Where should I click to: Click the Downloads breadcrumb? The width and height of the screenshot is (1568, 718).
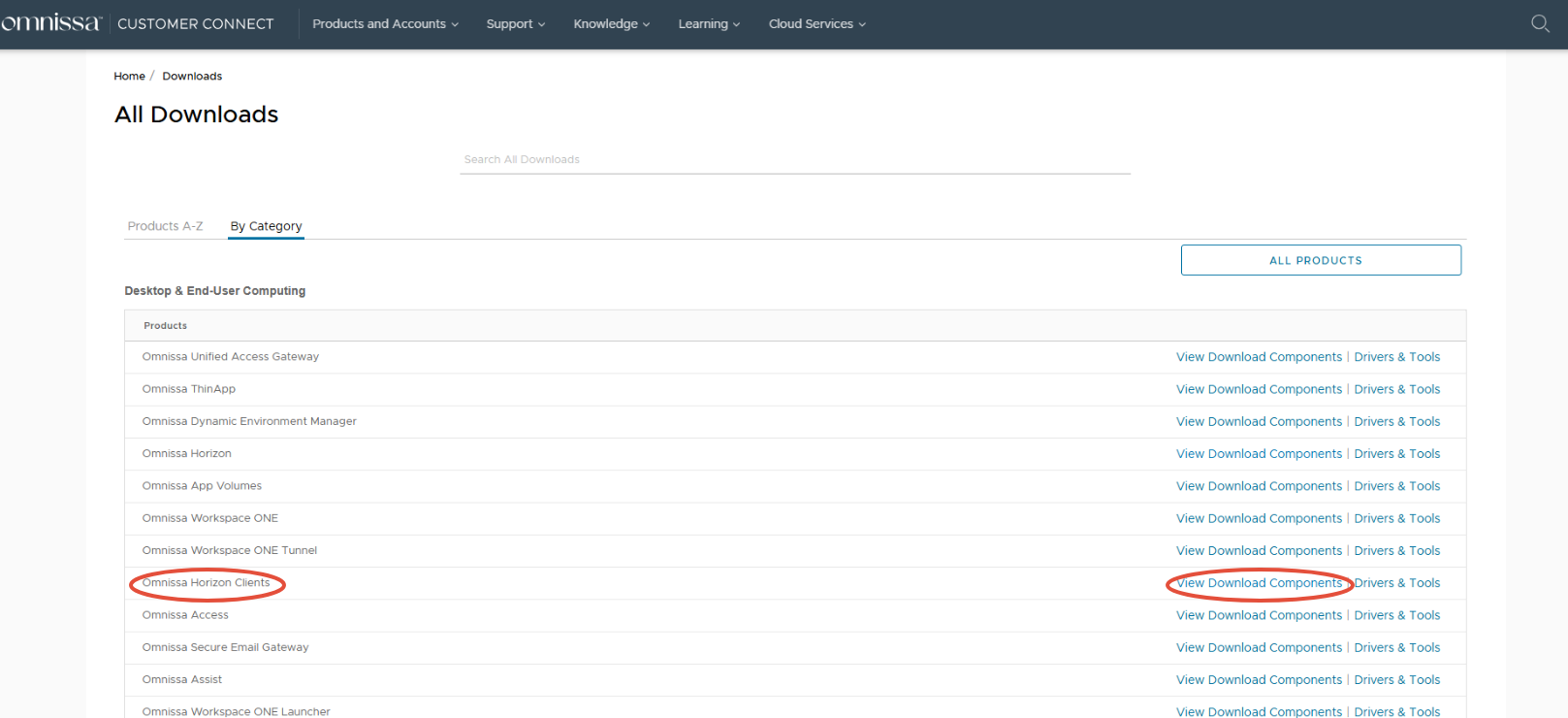click(192, 76)
